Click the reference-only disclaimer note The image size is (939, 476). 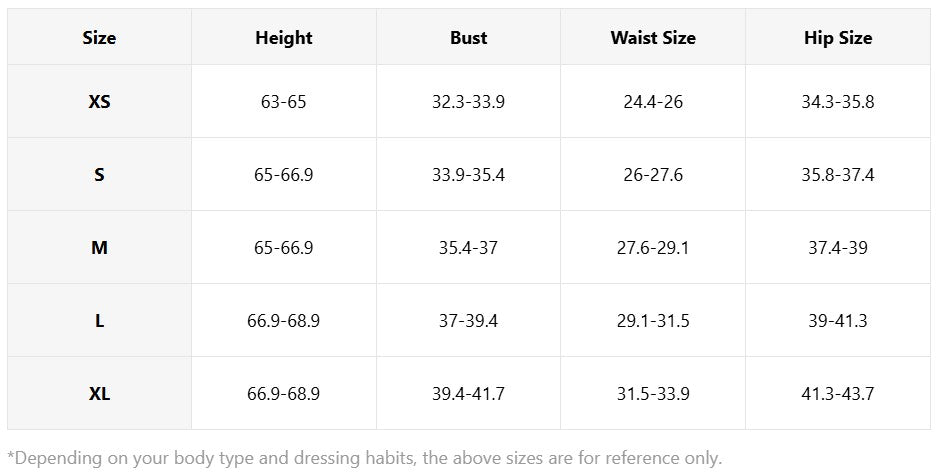pyautogui.click(x=365, y=458)
